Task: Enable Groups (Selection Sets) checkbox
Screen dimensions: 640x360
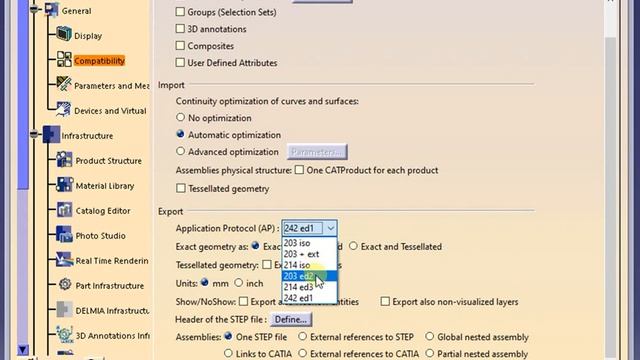Action: pyautogui.click(x=180, y=12)
